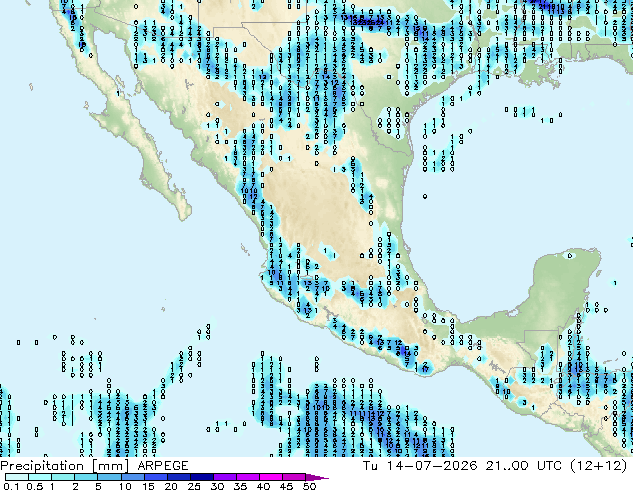Click the 35–40 mm magenta legend swatch

click(x=248, y=477)
